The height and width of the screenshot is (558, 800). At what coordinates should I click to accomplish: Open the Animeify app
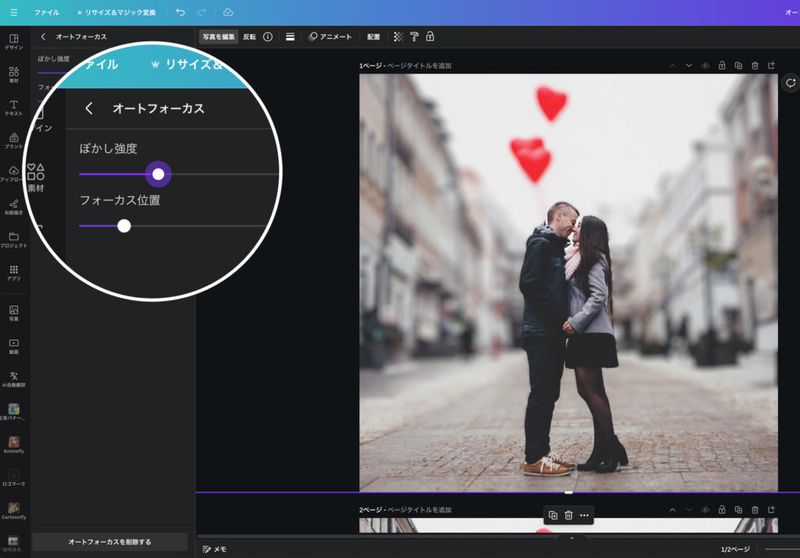click(x=14, y=445)
